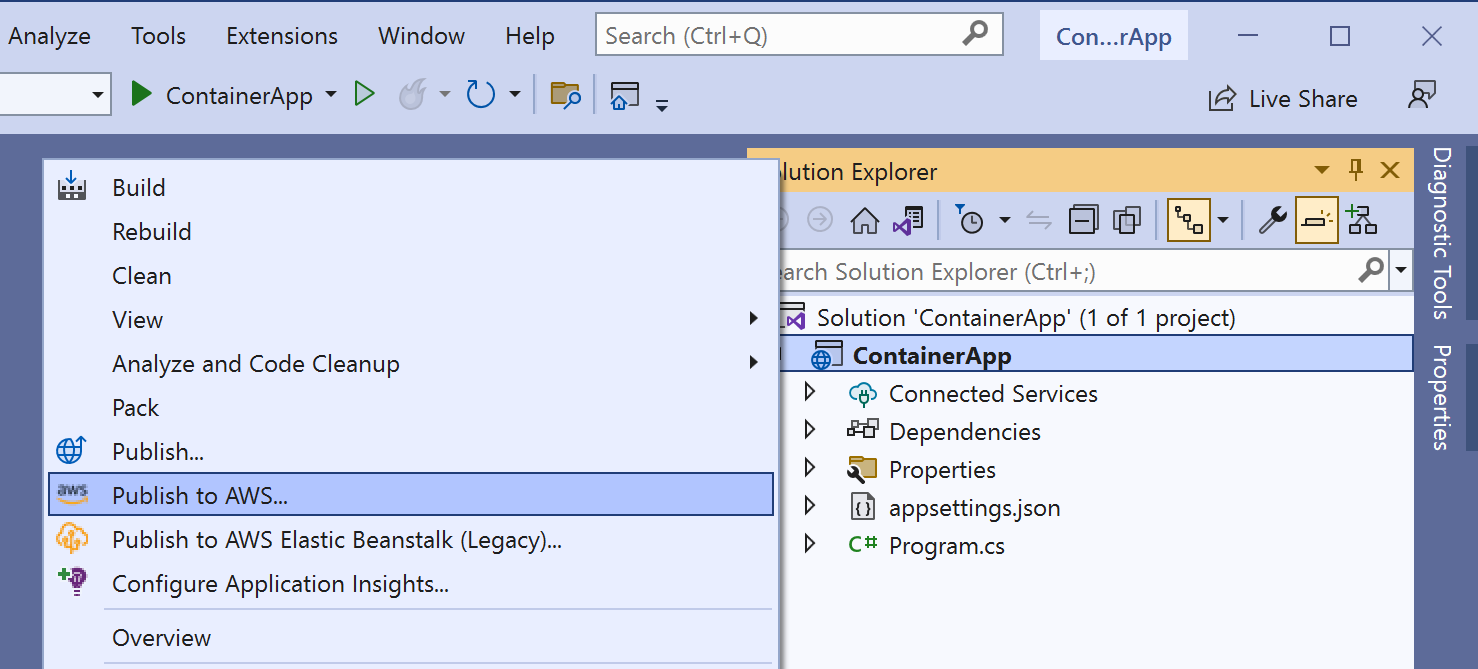
Task: Open the Properties vertical side tab
Action: click(1441, 397)
